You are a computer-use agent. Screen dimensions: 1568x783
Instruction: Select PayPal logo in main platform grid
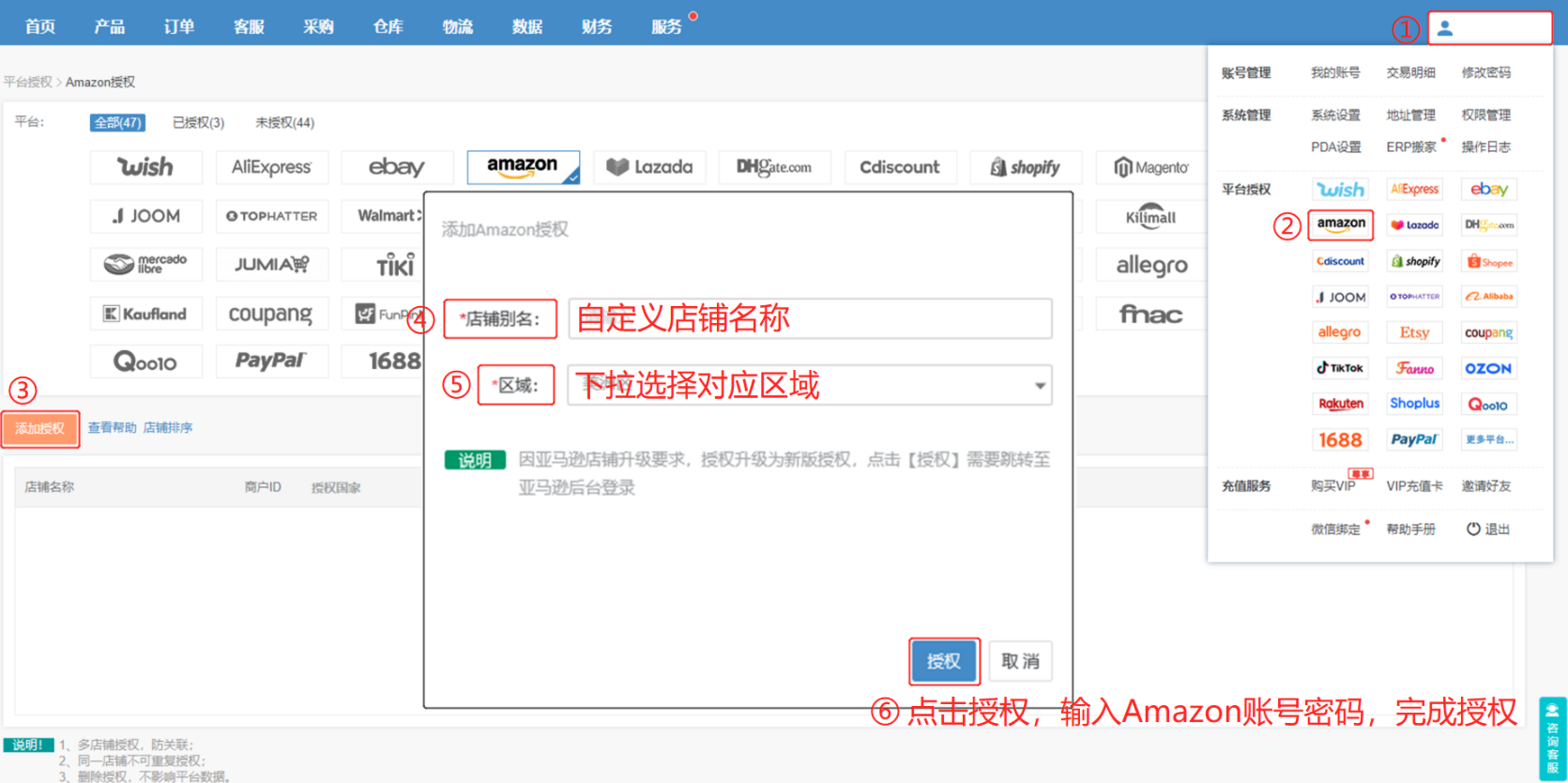pos(271,361)
